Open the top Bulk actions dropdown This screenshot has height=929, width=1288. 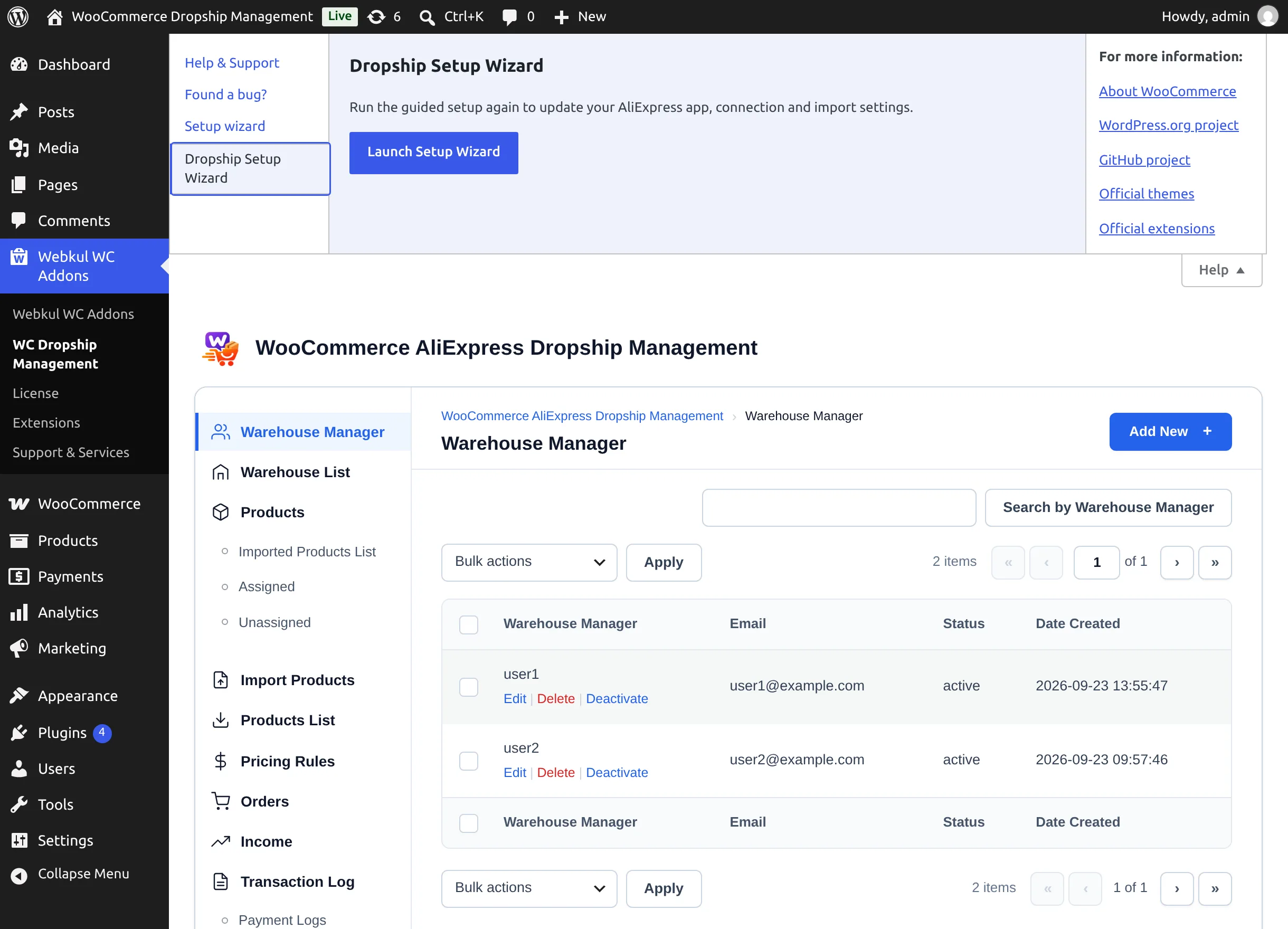pos(529,562)
